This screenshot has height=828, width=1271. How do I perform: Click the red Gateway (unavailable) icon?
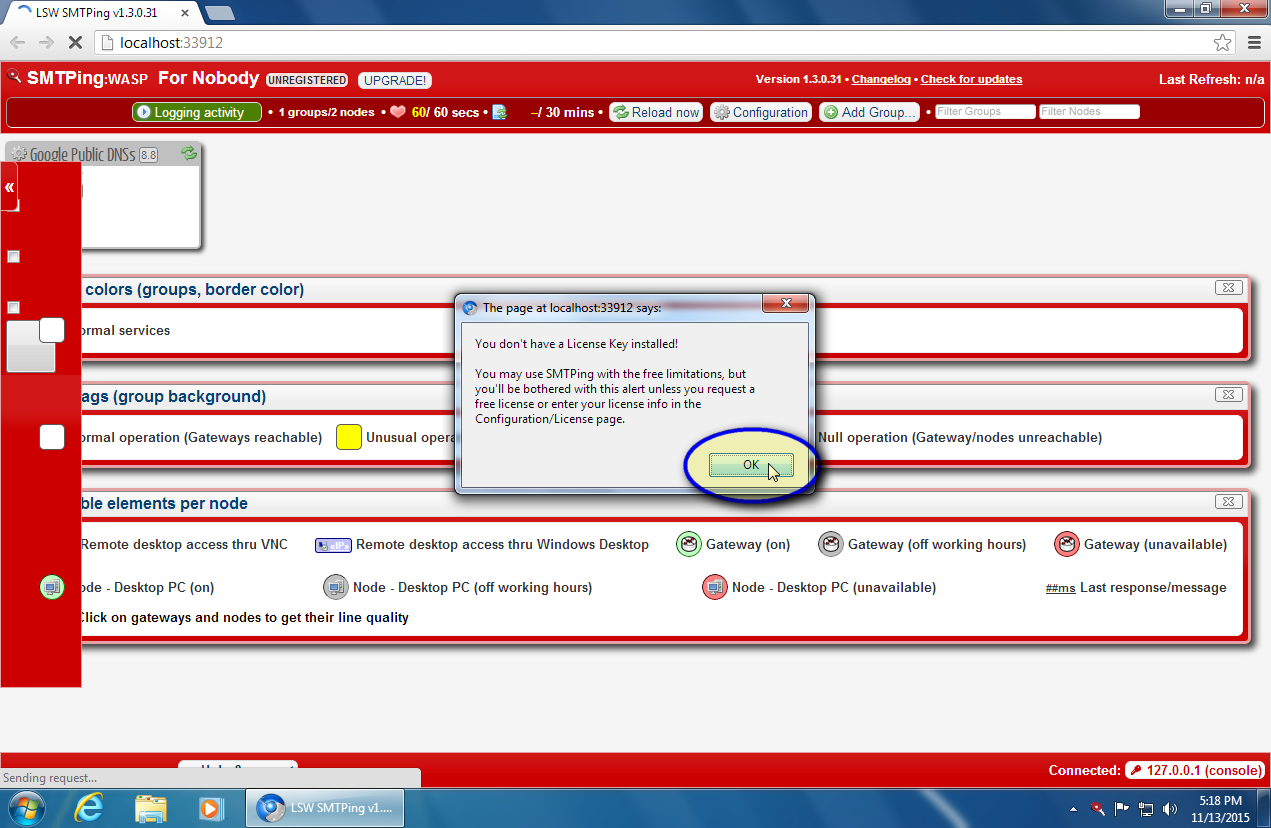(x=1067, y=544)
